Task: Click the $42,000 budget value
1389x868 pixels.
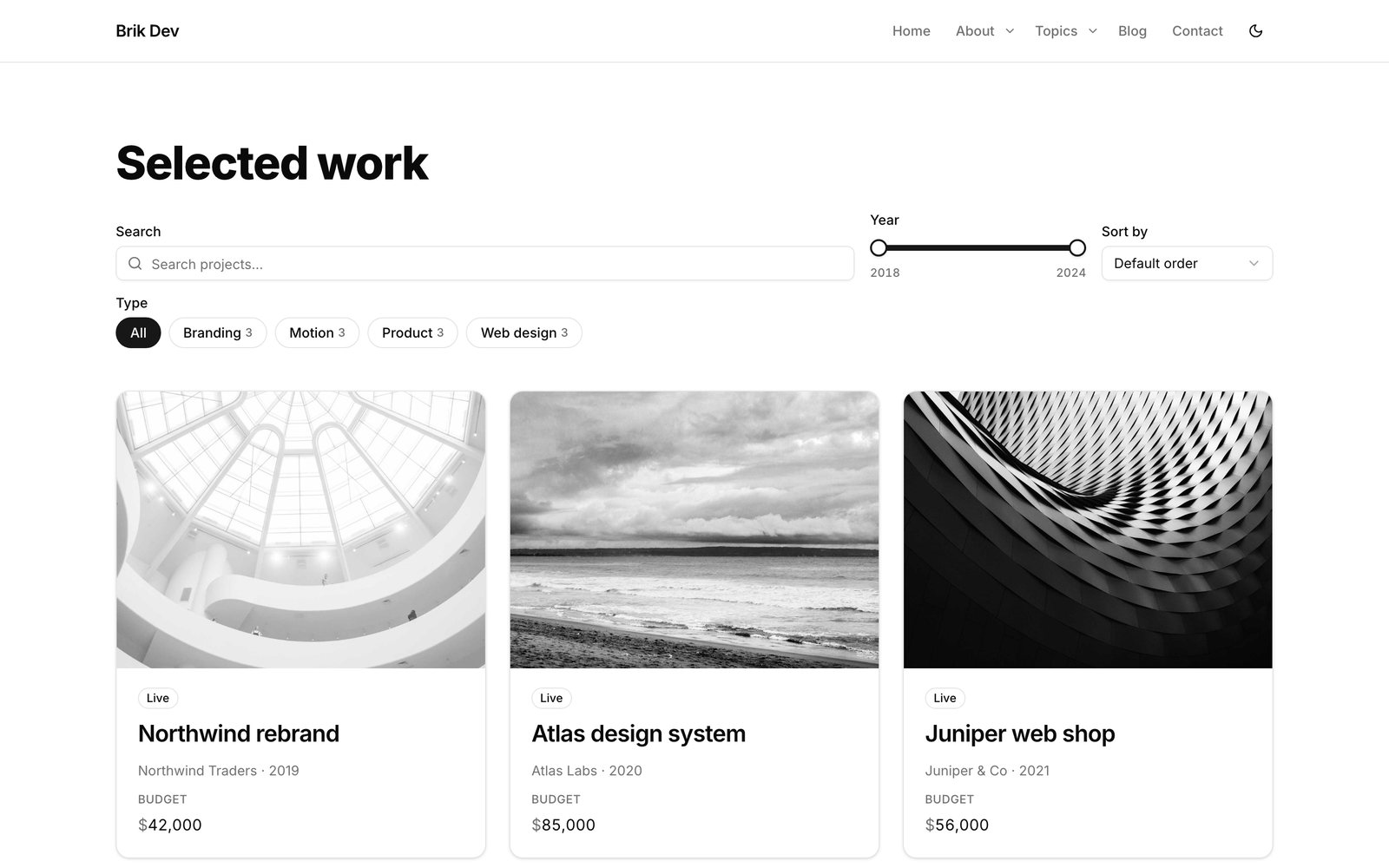Action: click(170, 825)
